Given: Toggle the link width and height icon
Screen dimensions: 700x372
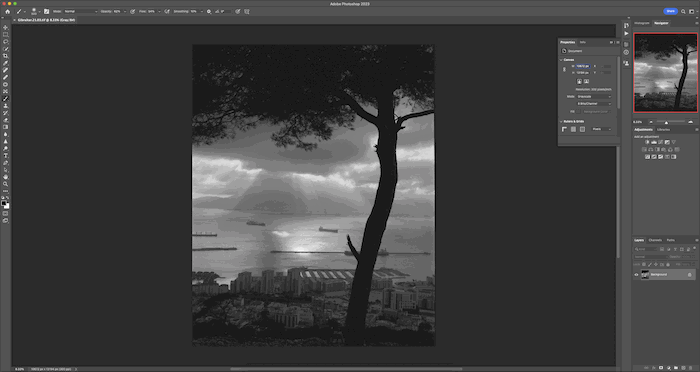Looking at the screenshot, I should tap(564, 69).
